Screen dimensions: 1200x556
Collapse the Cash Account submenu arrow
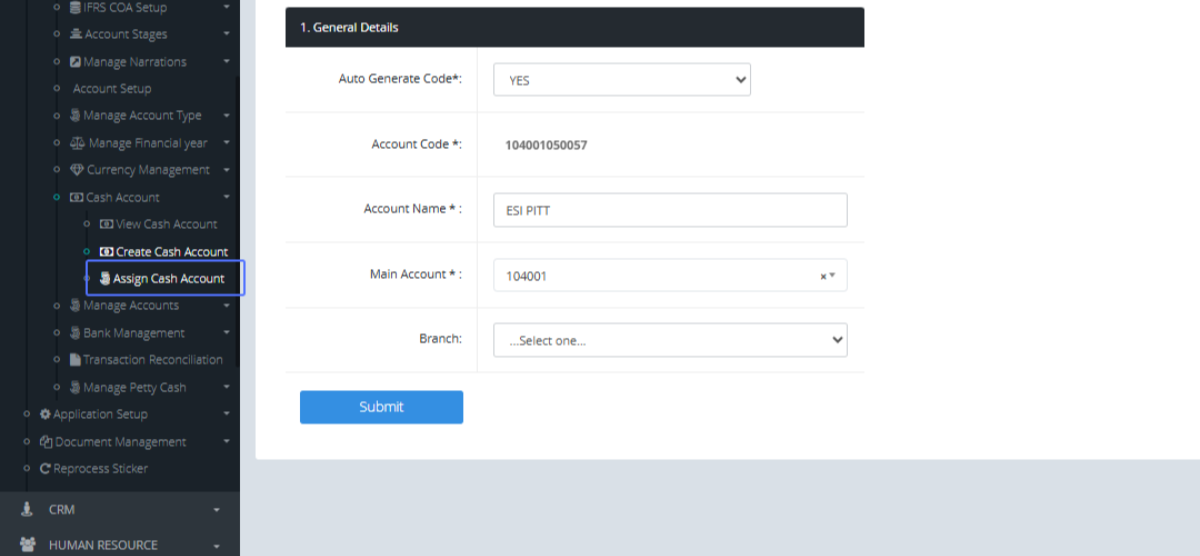pos(227,197)
